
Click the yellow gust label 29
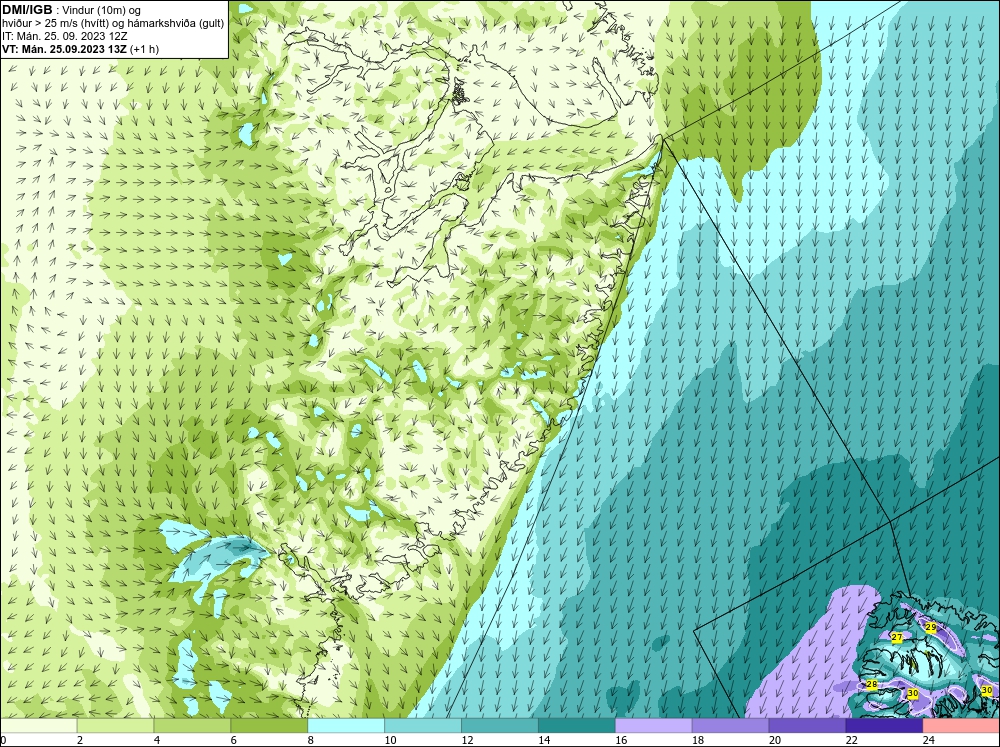(x=930, y=627)
